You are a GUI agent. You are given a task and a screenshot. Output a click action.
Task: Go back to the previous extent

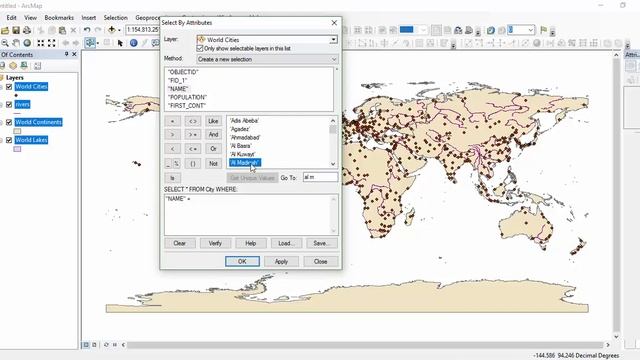pyautogui.click(x=65, y=43)
